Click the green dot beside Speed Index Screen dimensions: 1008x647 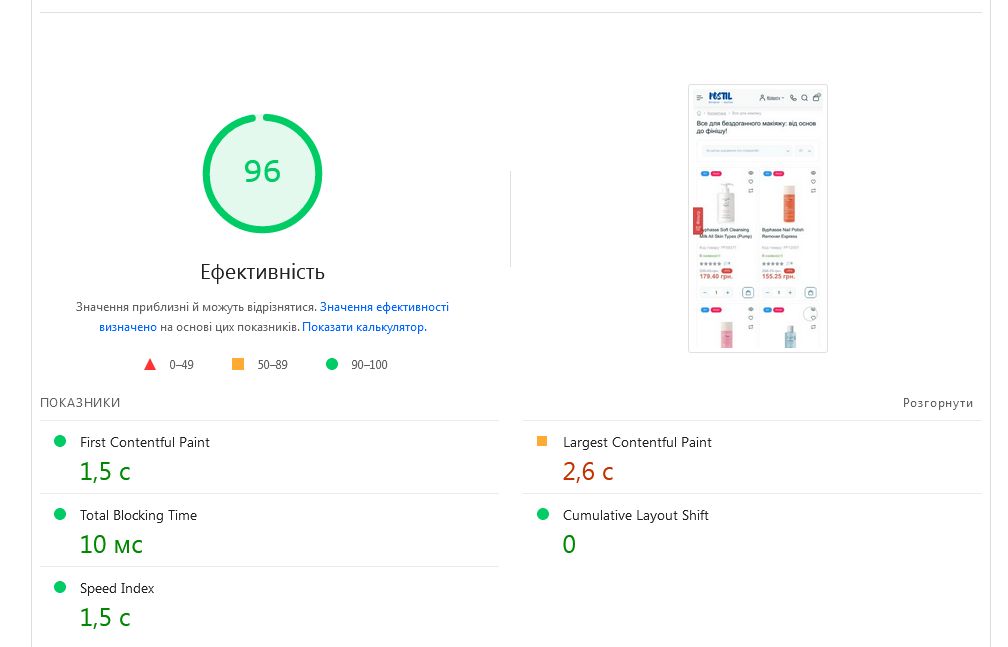pos(59,587)
